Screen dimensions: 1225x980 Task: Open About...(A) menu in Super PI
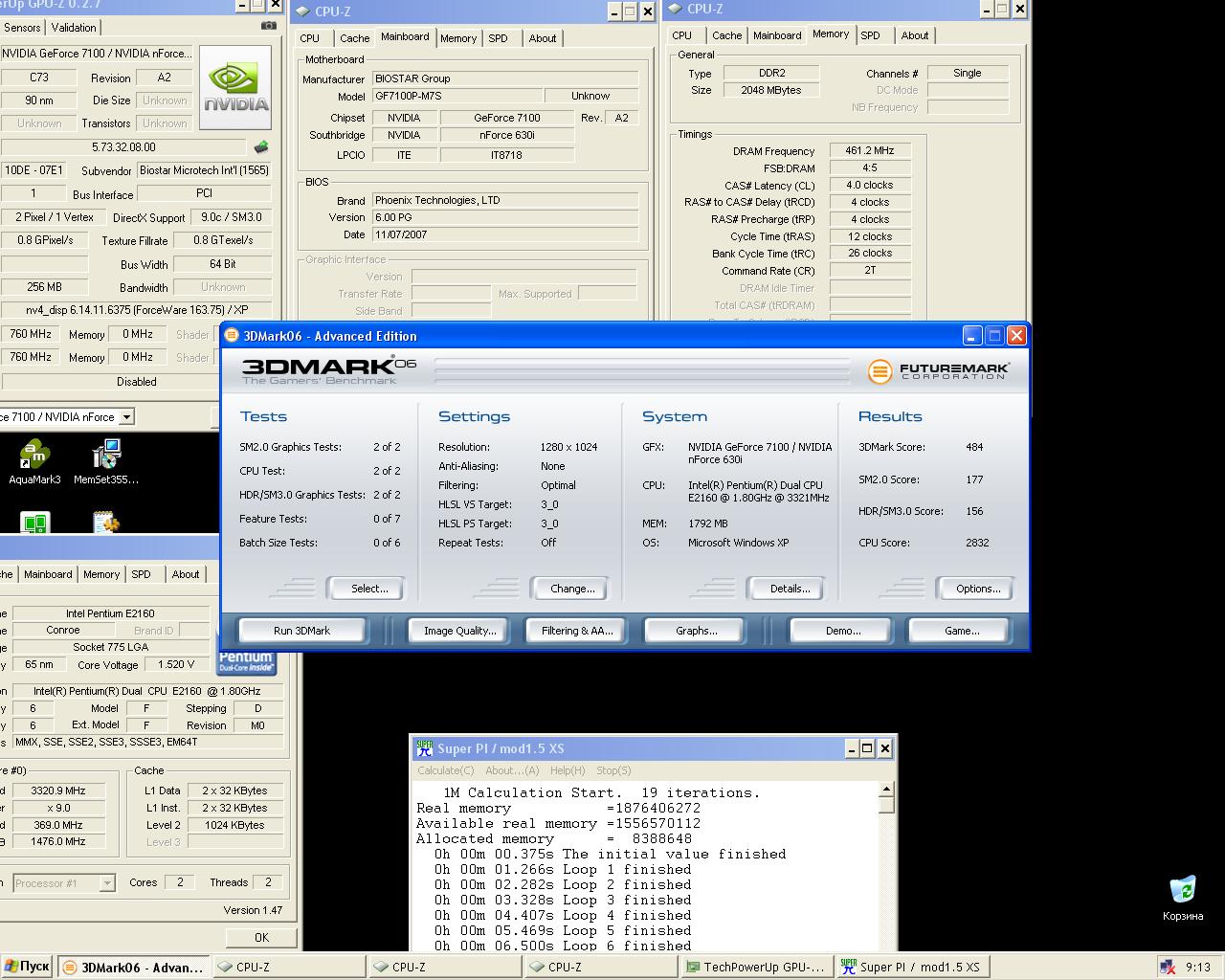tap(512, 770)
